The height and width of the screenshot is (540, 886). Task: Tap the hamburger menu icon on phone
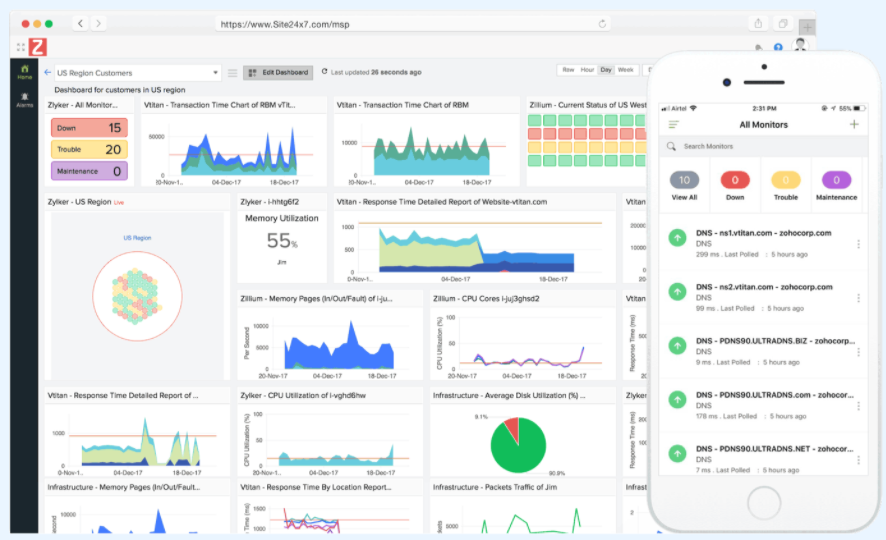673,125
